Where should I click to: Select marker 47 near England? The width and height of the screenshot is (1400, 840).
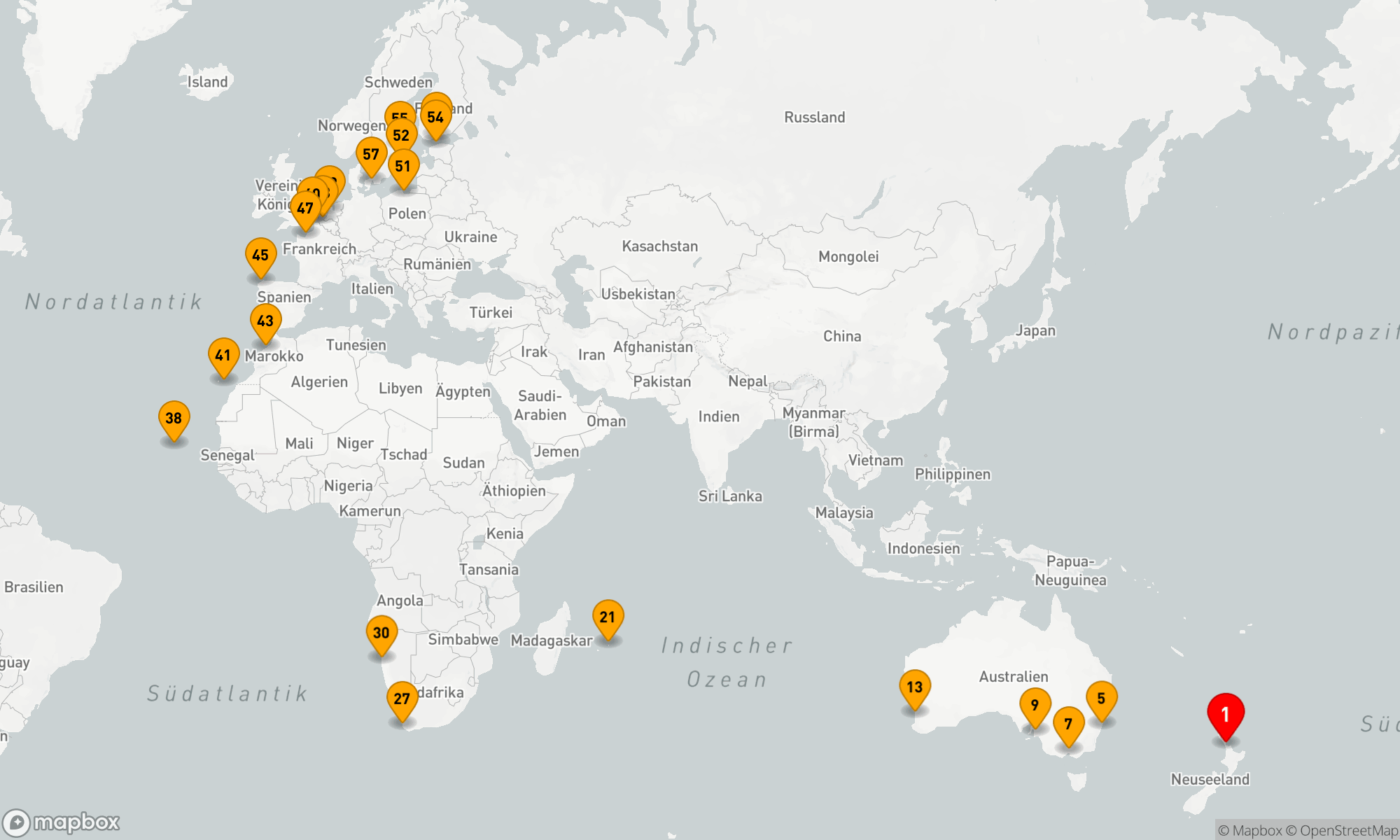tap(305, 209)
